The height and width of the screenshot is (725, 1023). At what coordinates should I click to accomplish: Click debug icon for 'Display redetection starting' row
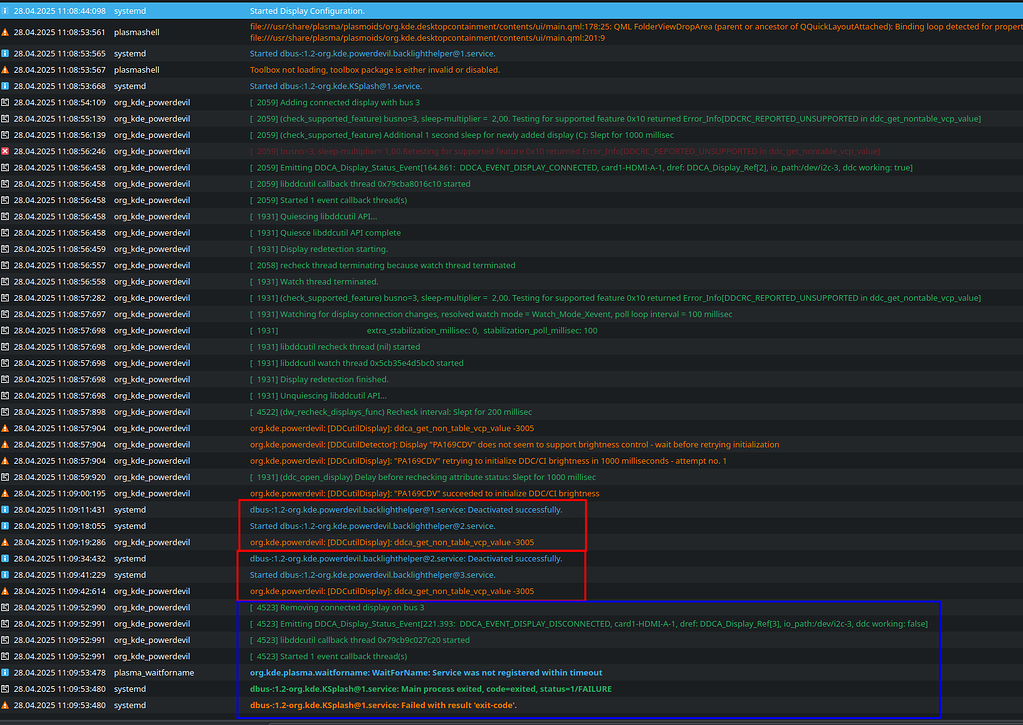click(6, 249)
